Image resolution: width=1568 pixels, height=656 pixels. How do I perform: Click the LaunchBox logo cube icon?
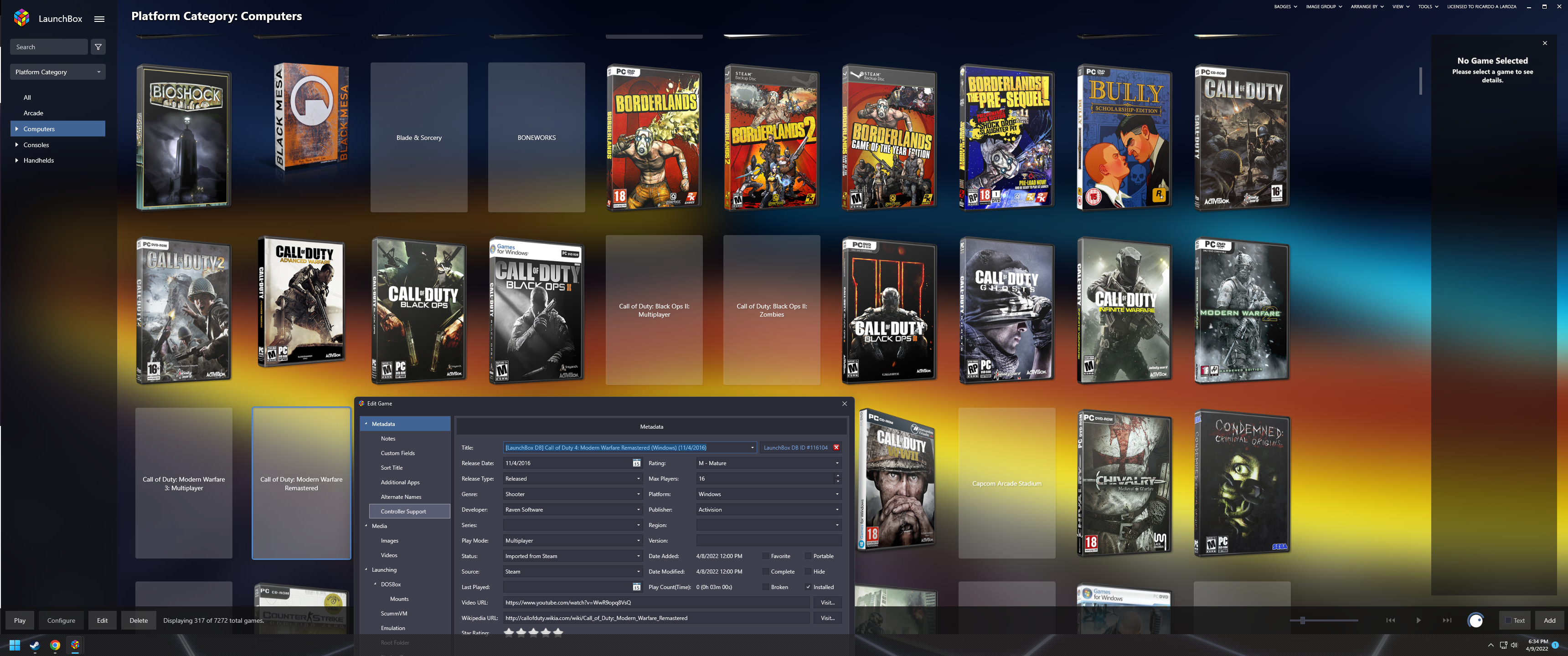point(22,18)
